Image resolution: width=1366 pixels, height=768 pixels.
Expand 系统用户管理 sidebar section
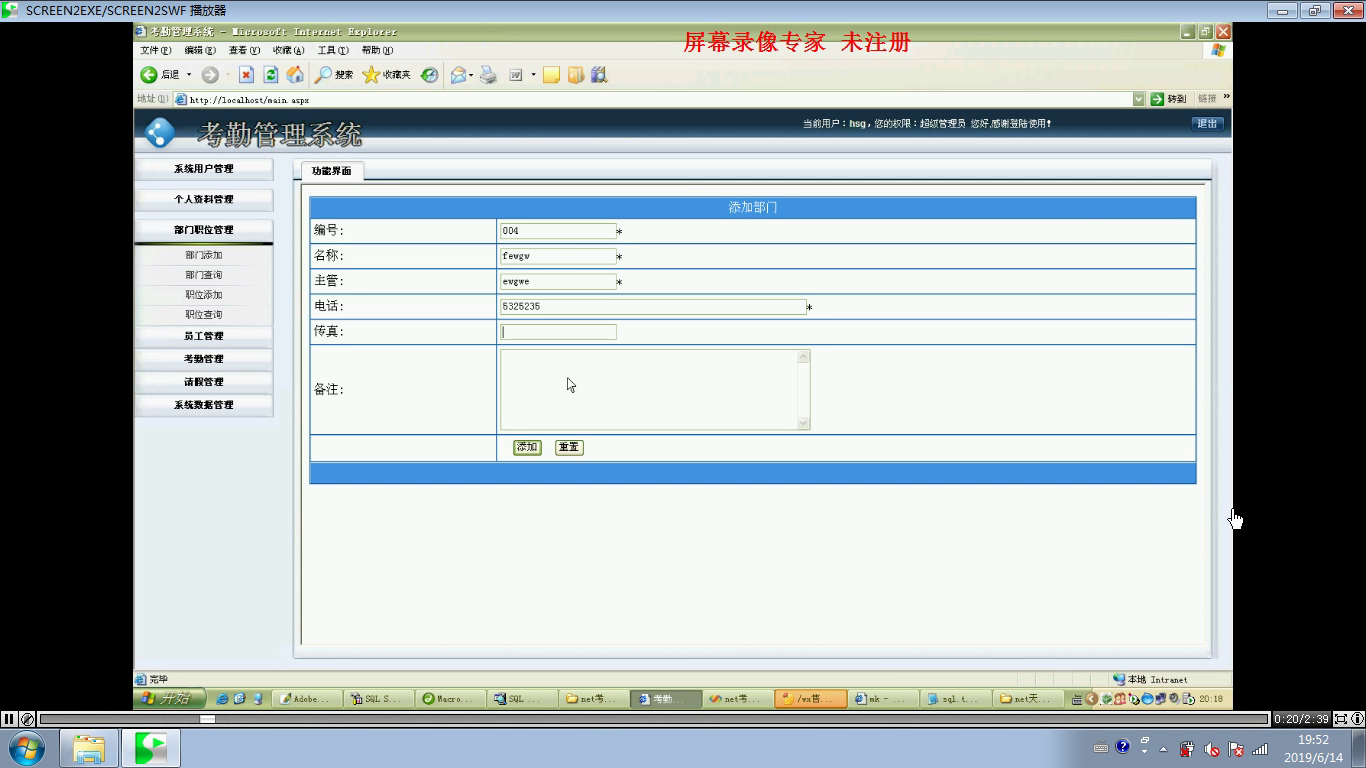pyautogui.click(x=204, y=169)
